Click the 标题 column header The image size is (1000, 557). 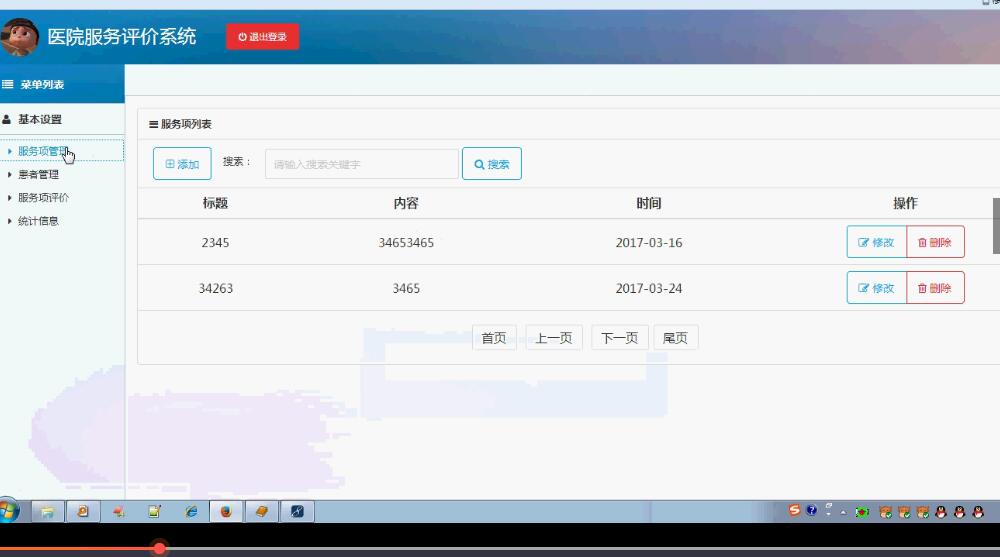(x=215, y=204)
